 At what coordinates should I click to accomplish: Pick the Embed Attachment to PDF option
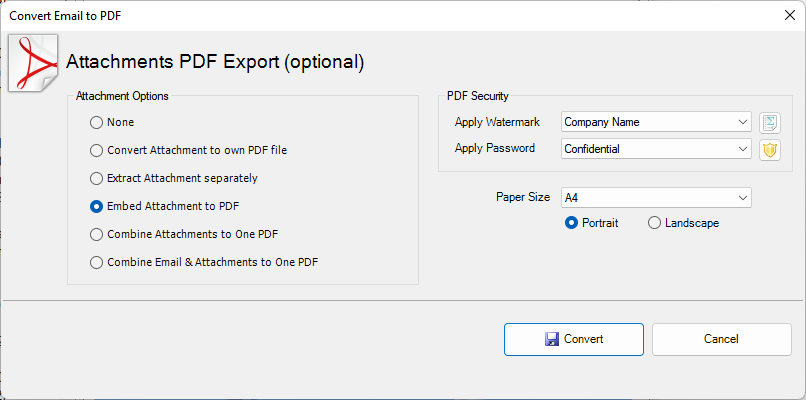pos(97,207)
